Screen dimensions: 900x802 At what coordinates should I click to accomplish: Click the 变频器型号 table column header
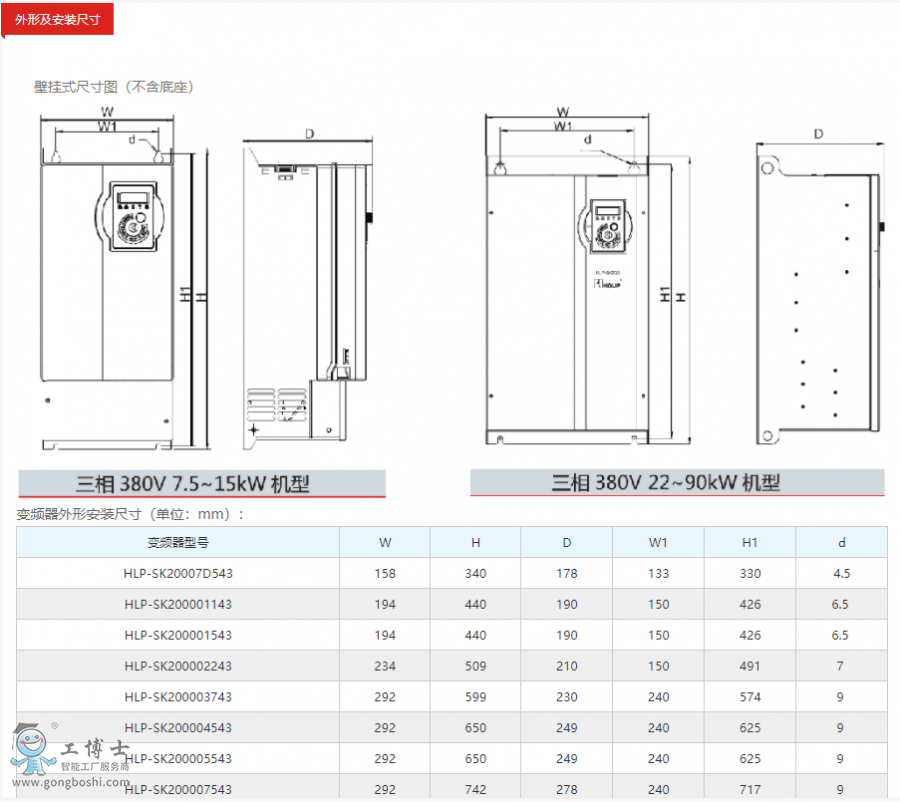point(178,543)
